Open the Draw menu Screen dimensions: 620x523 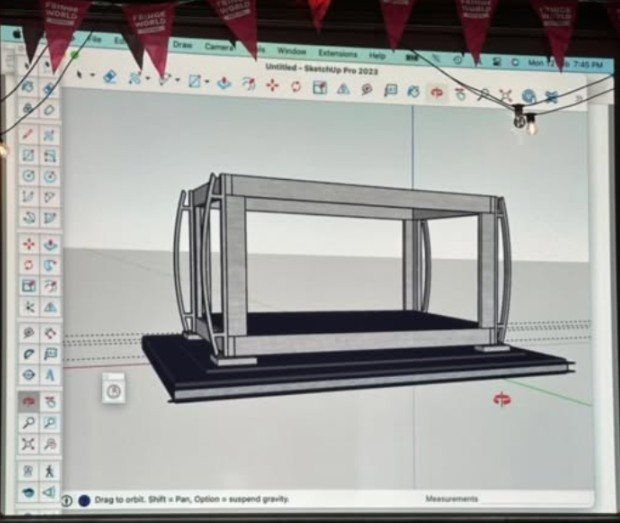click(183, 45)
